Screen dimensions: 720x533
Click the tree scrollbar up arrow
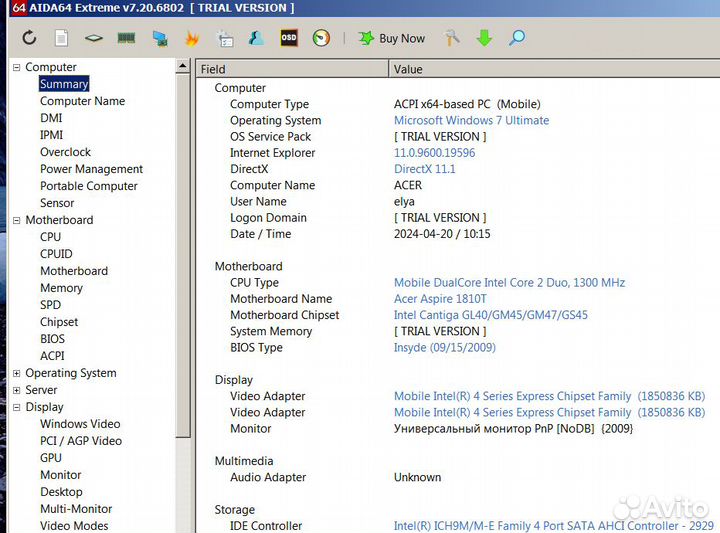coord(182,67)
